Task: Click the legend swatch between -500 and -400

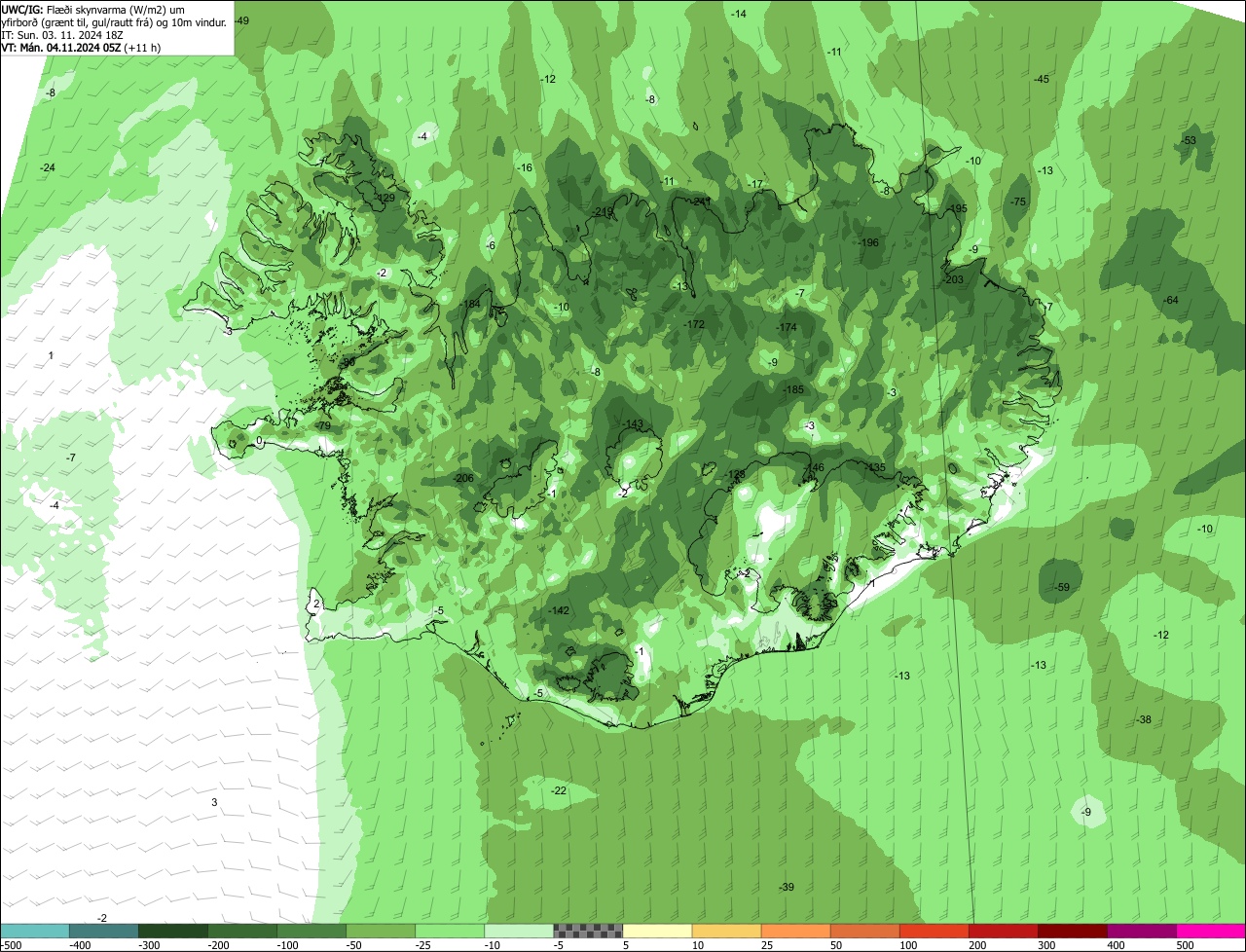Action: (x=35, y=931)
